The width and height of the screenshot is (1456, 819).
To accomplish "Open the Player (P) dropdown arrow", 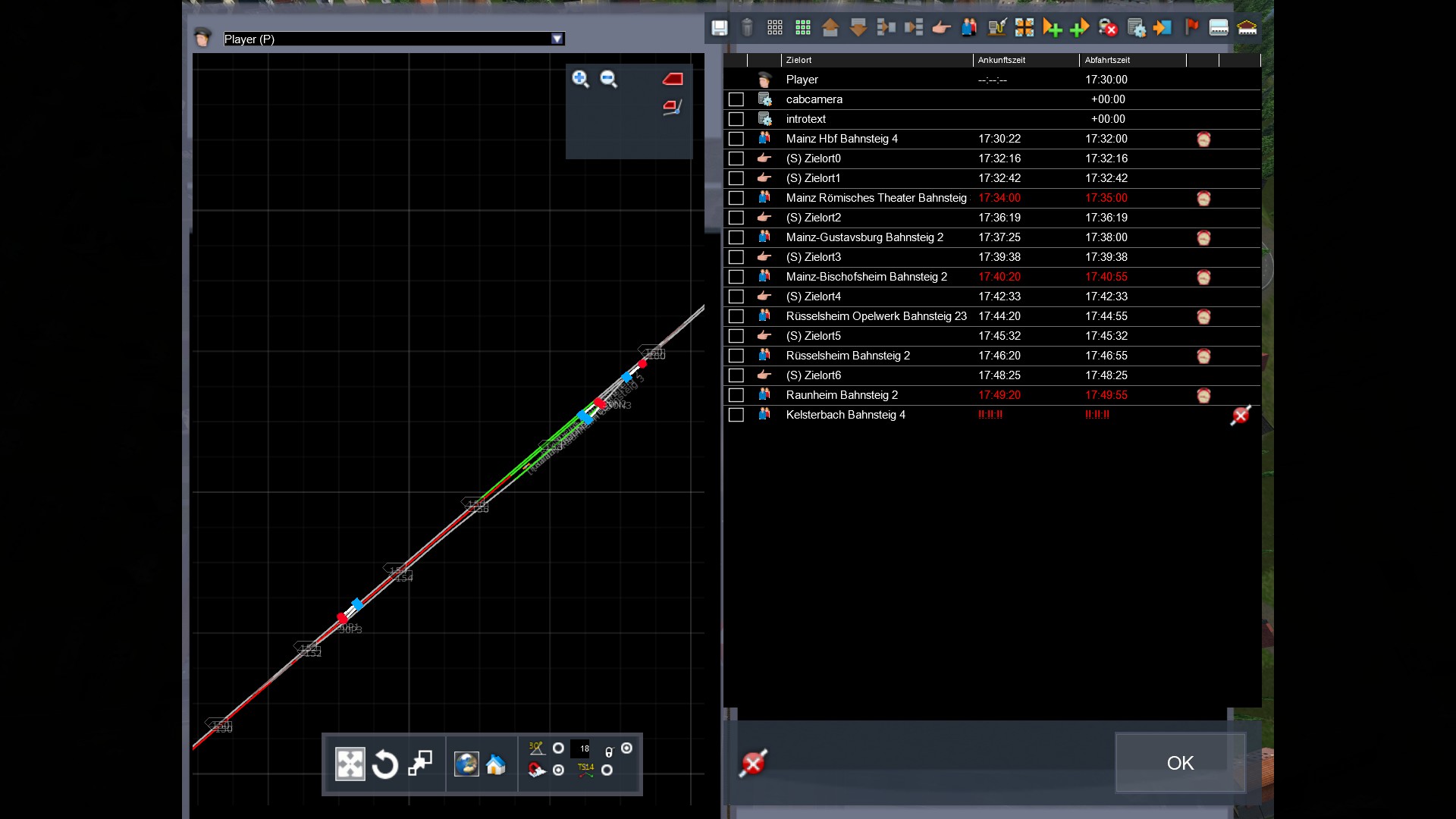I will tap(557, 39).
